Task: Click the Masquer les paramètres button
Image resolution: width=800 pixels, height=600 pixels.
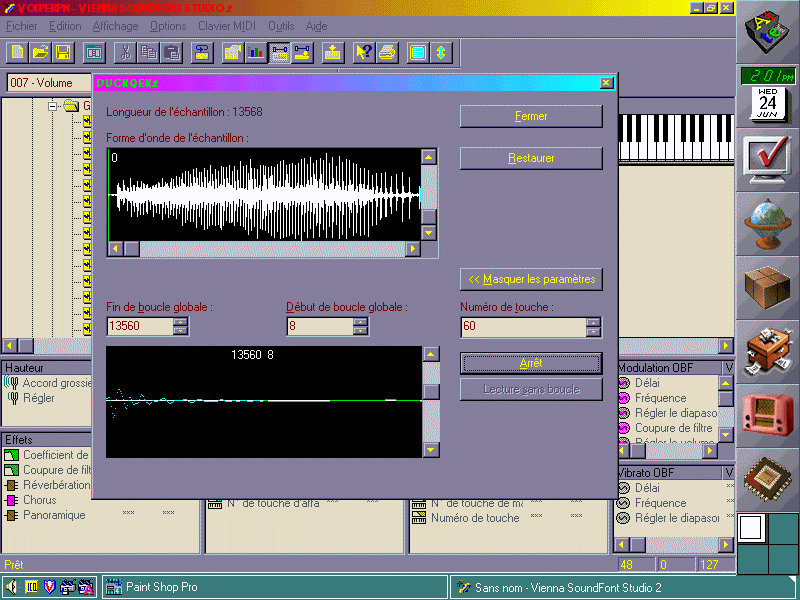Action: [x=531, y=279]
